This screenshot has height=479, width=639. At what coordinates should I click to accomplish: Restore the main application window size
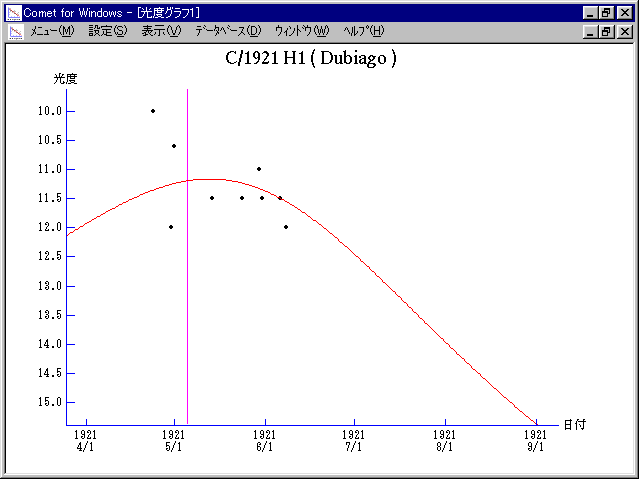pyautogui.click(x=606, y=12)
